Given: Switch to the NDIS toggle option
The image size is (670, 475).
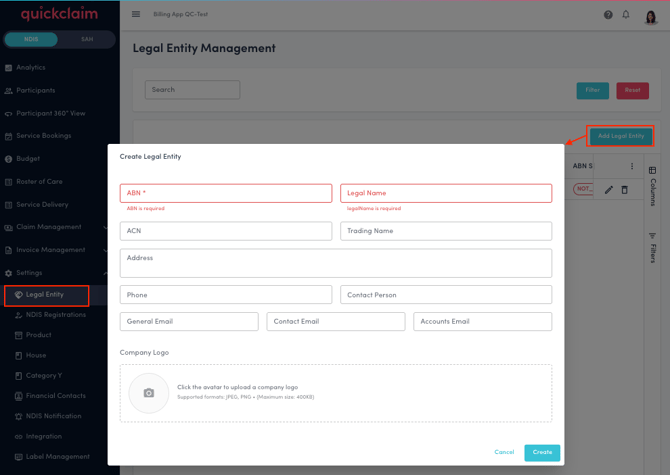Looking at the screenshot, I should tap(31, 39).
